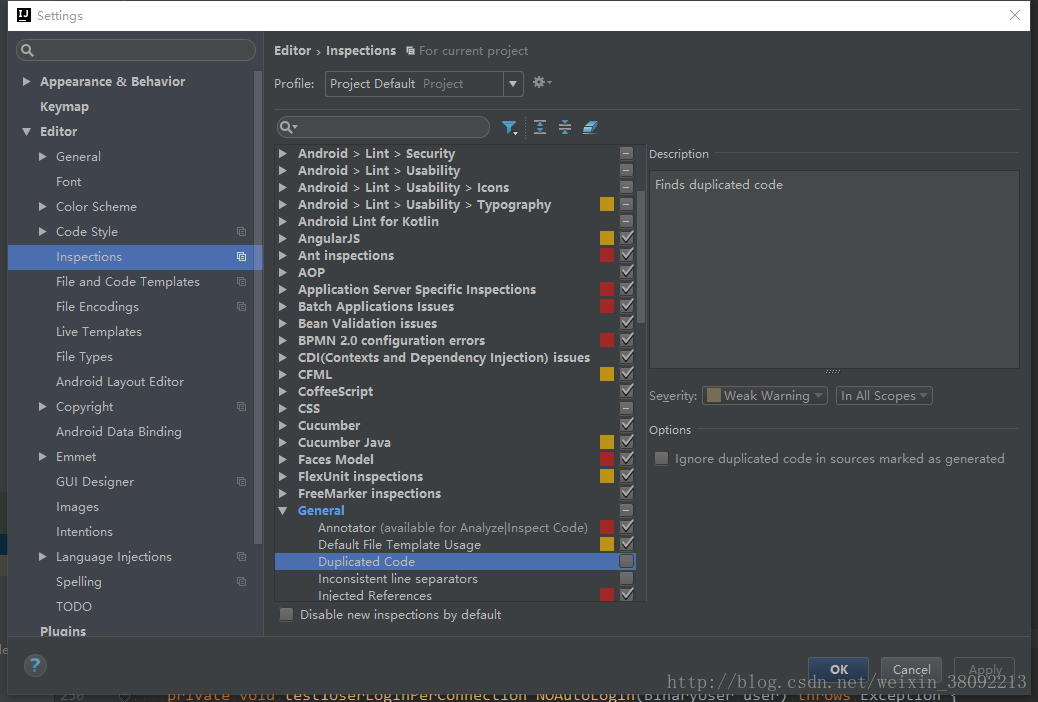Expand the Emmet sidebar node
The width and height of the screenshot is (1038, 702).
[42, 456]
